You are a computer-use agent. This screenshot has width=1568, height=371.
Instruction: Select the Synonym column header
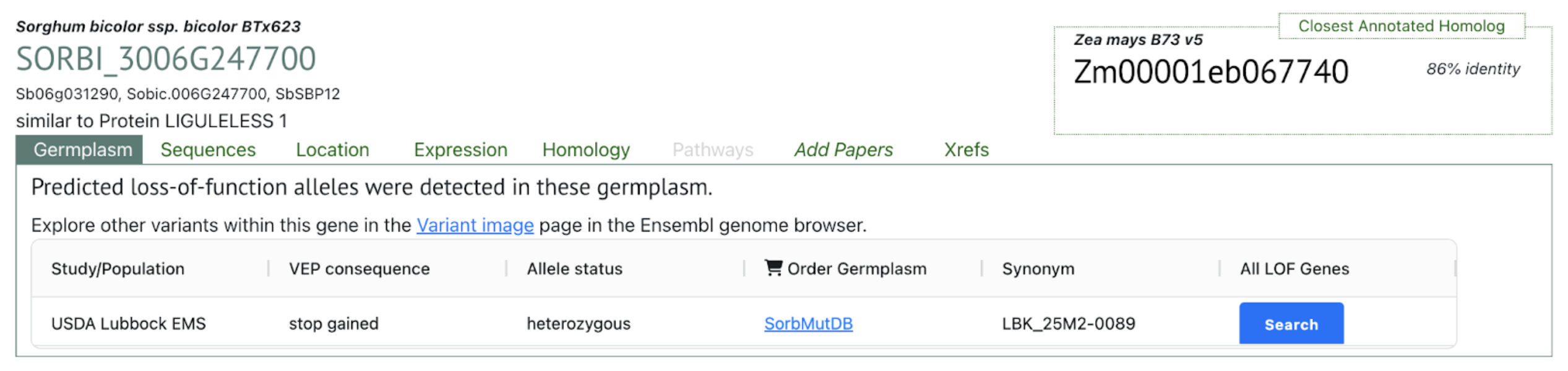point(1038,269)
